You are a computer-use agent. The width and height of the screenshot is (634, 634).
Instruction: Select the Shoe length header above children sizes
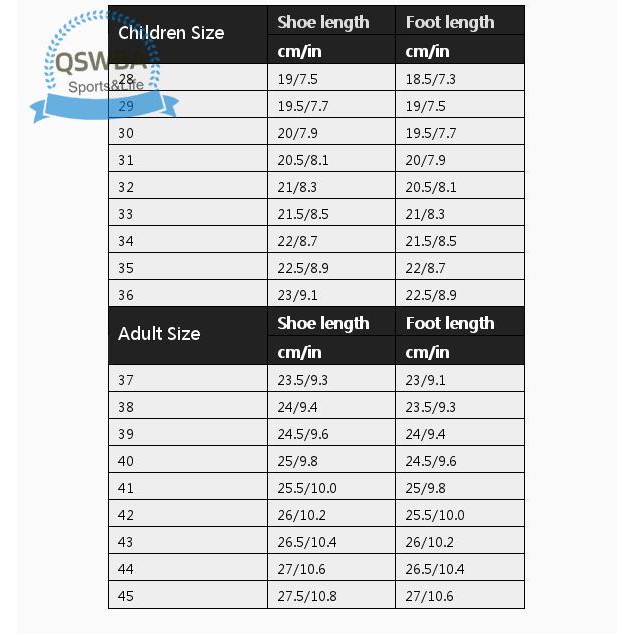tap(323, 22)
